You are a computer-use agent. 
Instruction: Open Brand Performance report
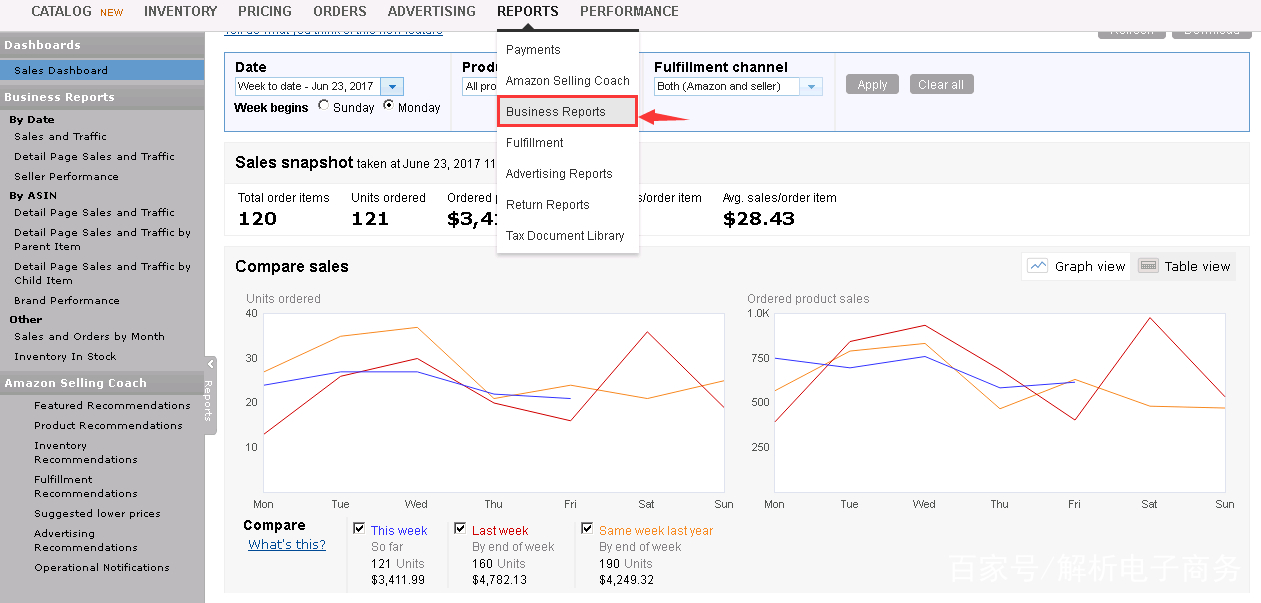pos(67,301)
